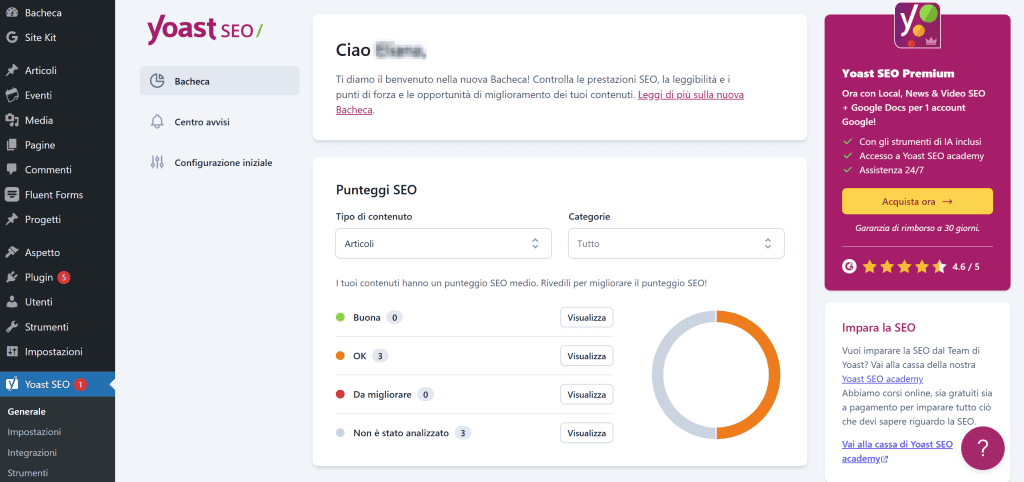Switch to Yoast Bacheca tab
This screenshot has width=1024, height=482.
click(219, 81)
